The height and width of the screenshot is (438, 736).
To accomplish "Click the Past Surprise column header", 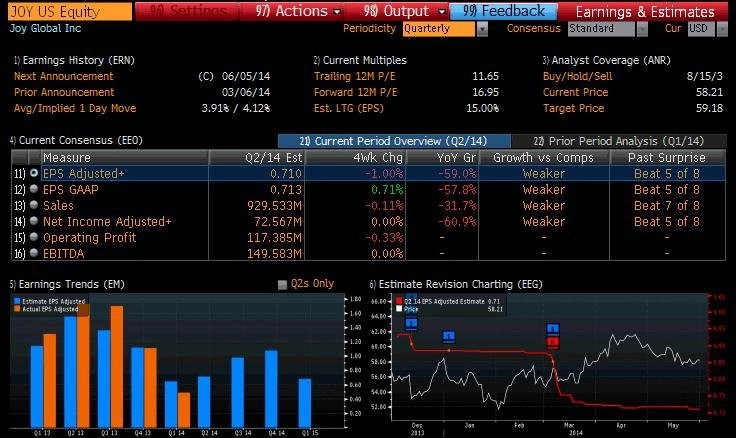I will [x=667, y=157].
